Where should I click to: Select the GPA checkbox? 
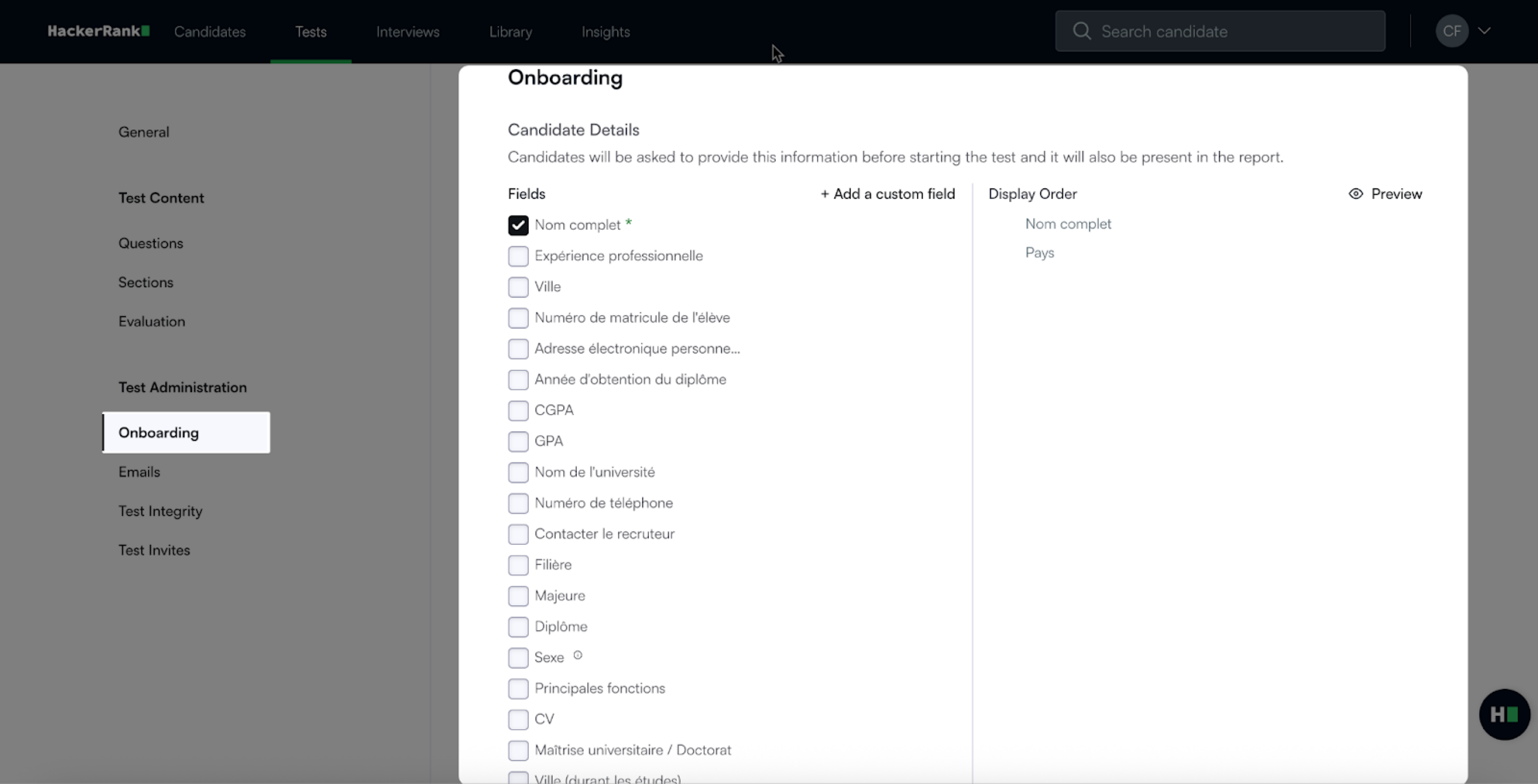(518, 441)
